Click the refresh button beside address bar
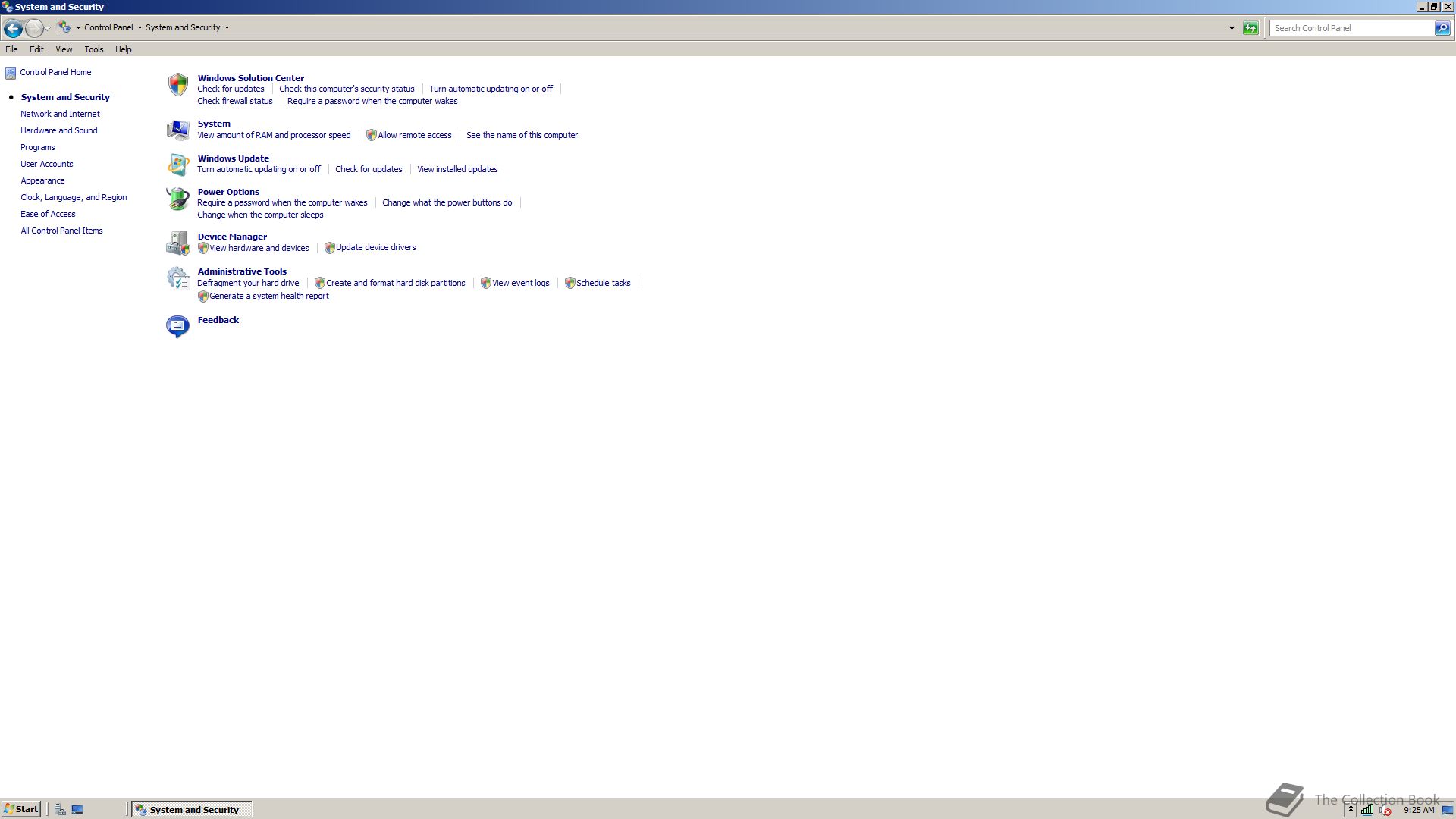 pos(1250,28)
